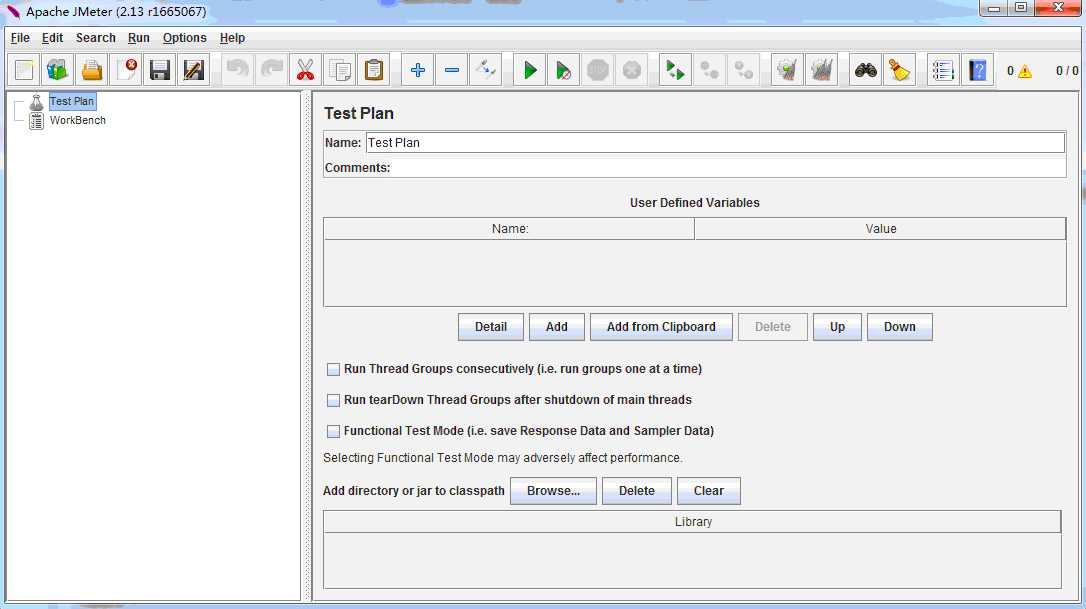1086x609 pixels.
Task: Collapse all nodes with minus icon
Action: point(452,70)
